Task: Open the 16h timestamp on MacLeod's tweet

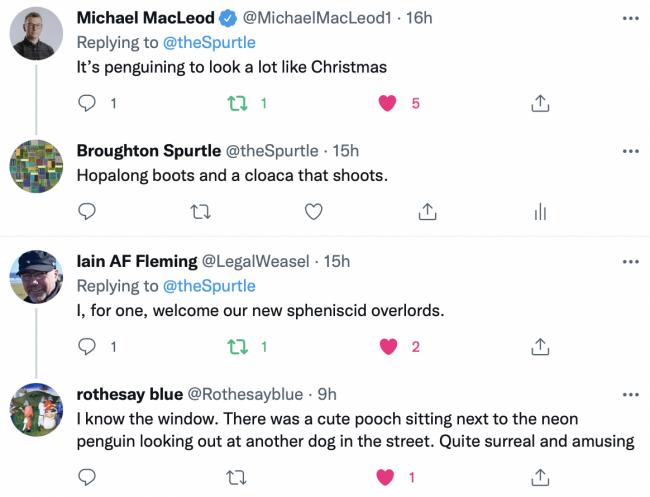Action: pyautogui.click(x=418, y=18)
